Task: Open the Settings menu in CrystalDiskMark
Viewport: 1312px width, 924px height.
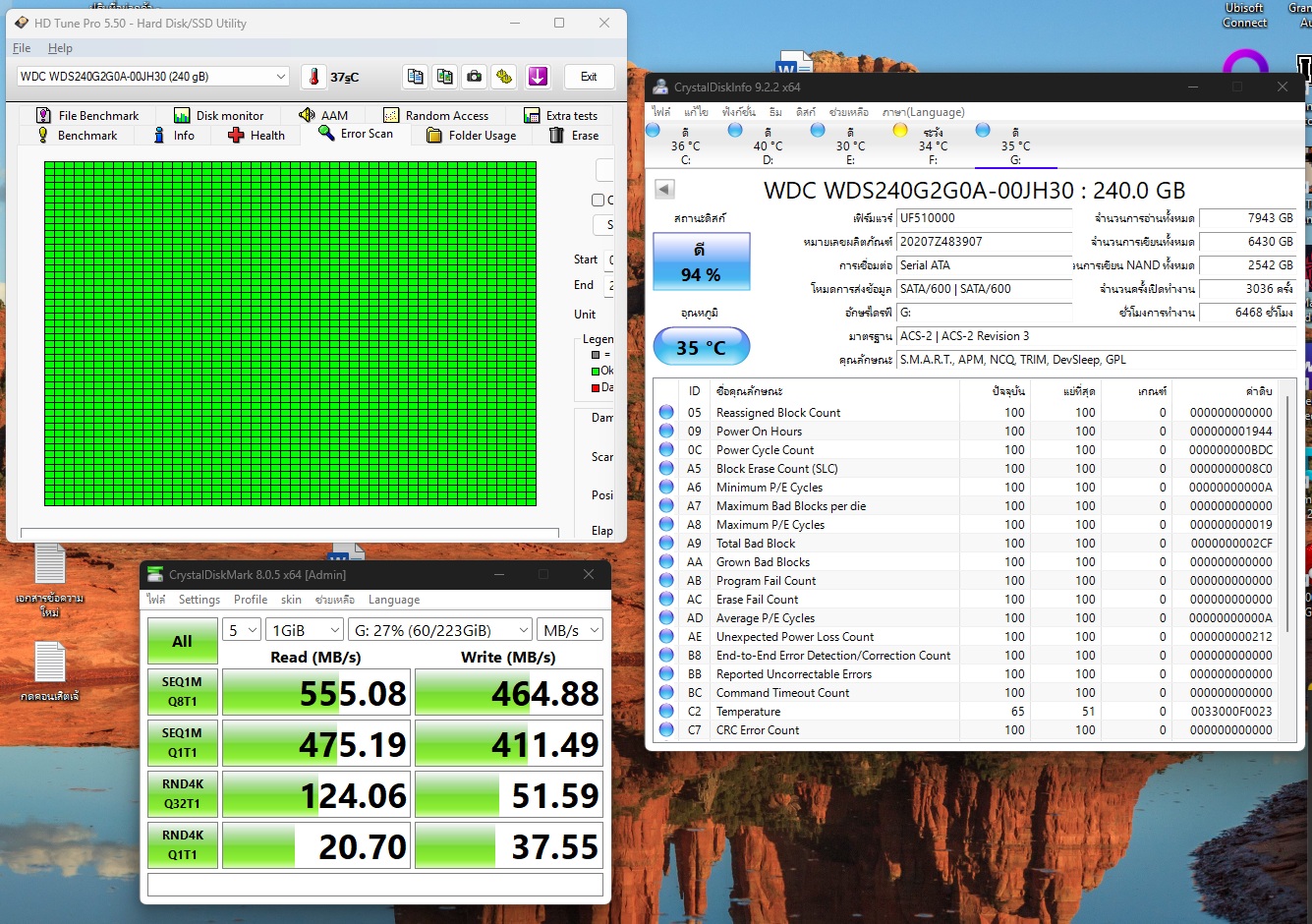Action: point(199,600)
